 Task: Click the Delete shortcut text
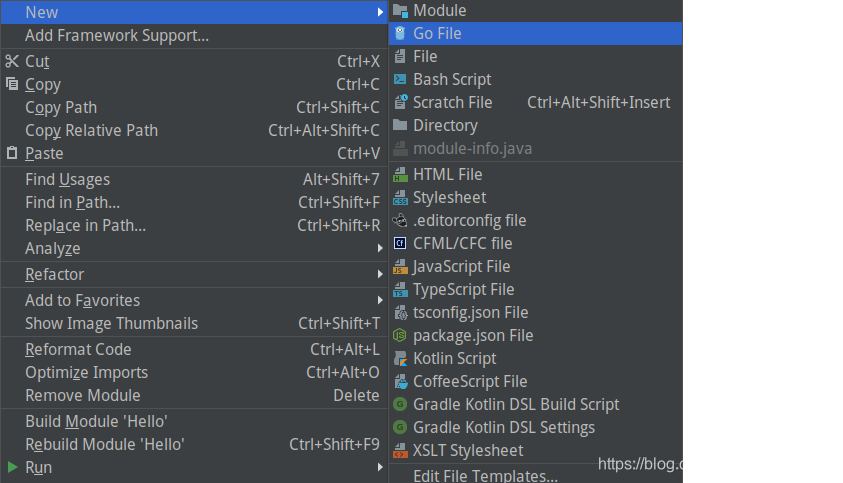tap(356, 395)
